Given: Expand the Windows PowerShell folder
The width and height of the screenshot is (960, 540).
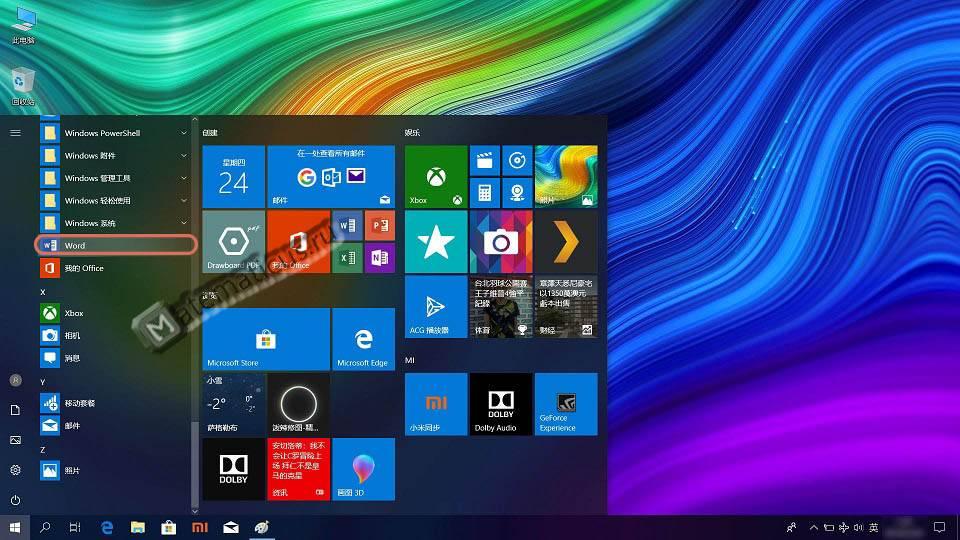Looking at the screenshot, I should tap(116, 133).
